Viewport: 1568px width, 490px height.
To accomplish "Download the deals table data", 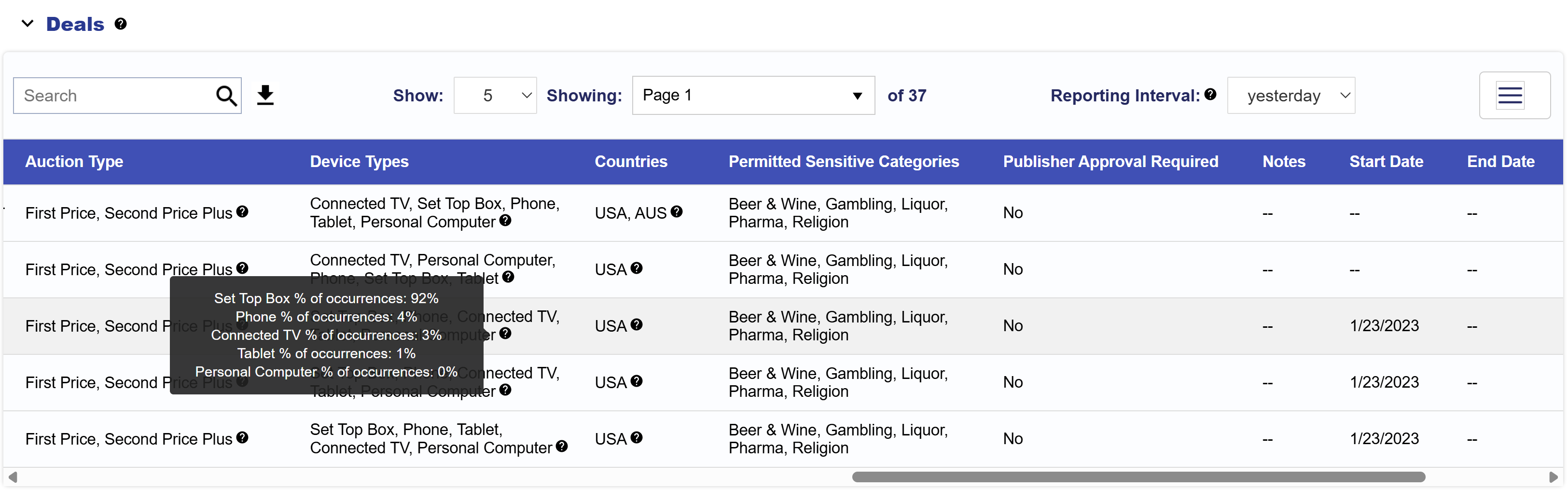I will tap(265, 96).
